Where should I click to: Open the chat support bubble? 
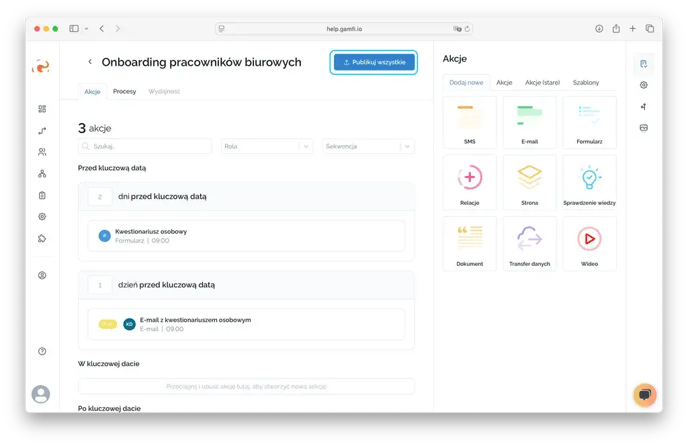pyautogui.click(x=645, y=395)
